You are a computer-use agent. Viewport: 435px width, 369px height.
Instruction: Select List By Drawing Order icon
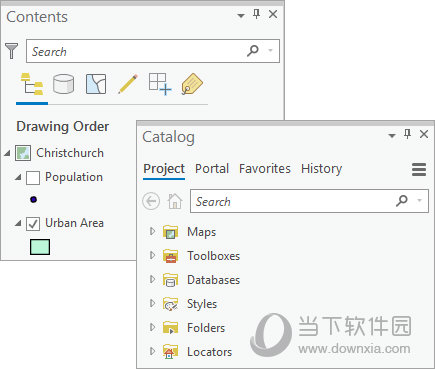pyautogui.click(x=32, y=84)
